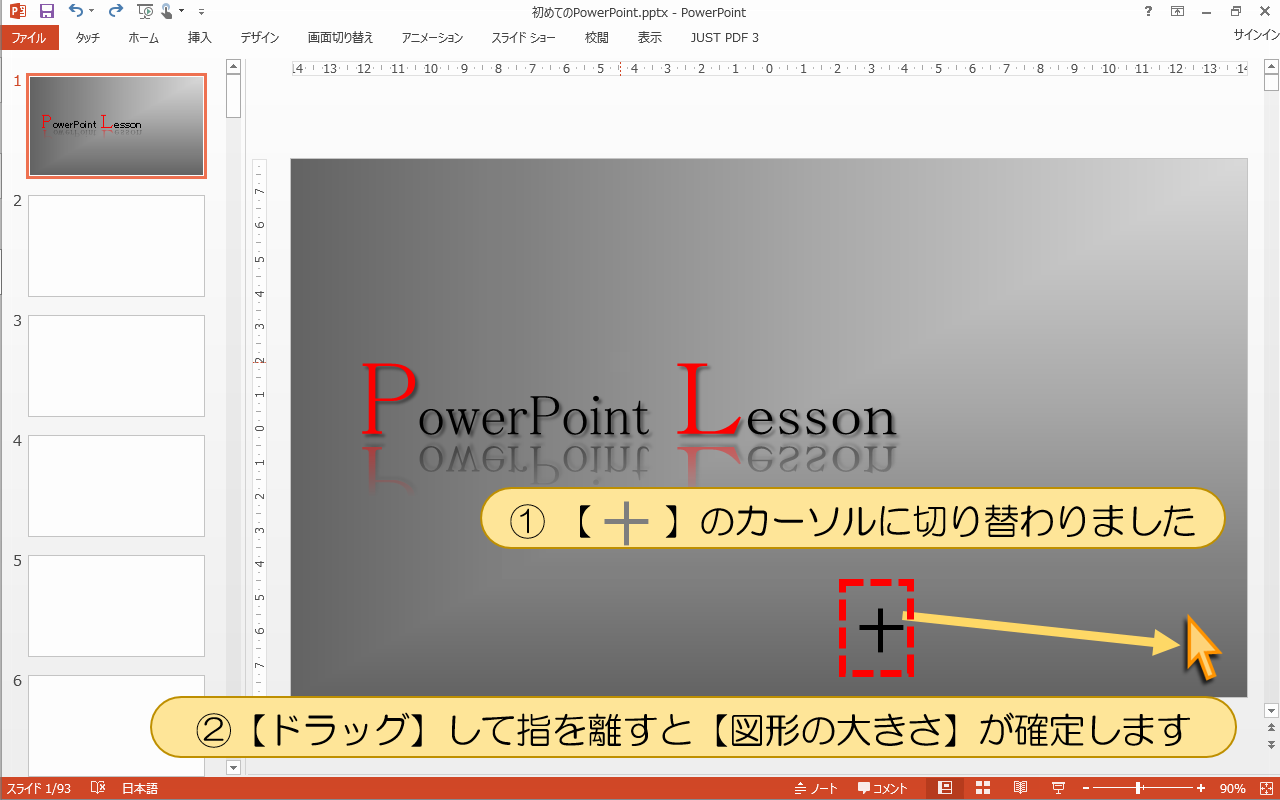Open Ribbon Display Options icon
This screenshot has height=800, width=1280.
[x=1178, y=11]
